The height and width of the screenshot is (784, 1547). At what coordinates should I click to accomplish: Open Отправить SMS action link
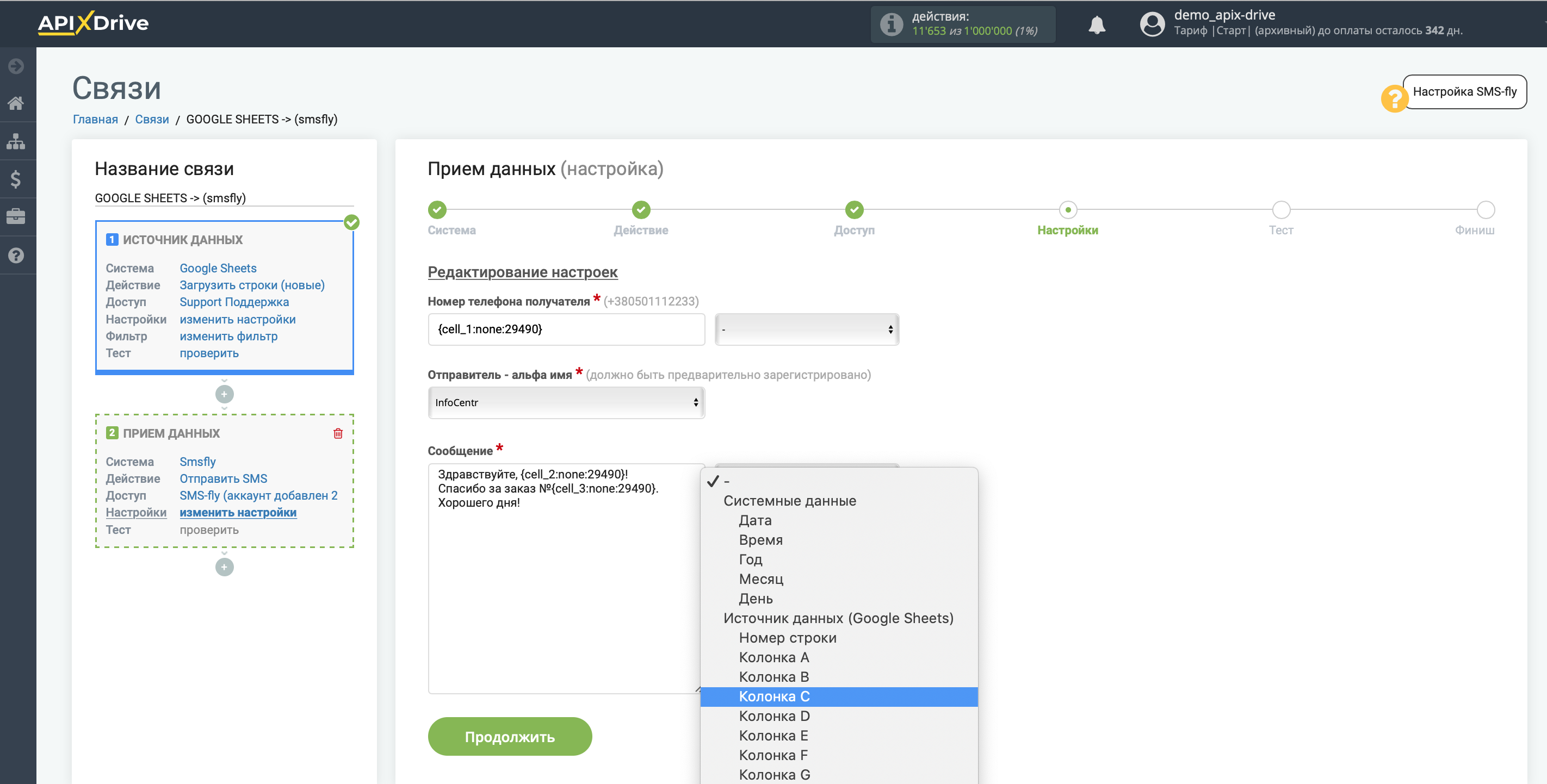pos(224,478)
